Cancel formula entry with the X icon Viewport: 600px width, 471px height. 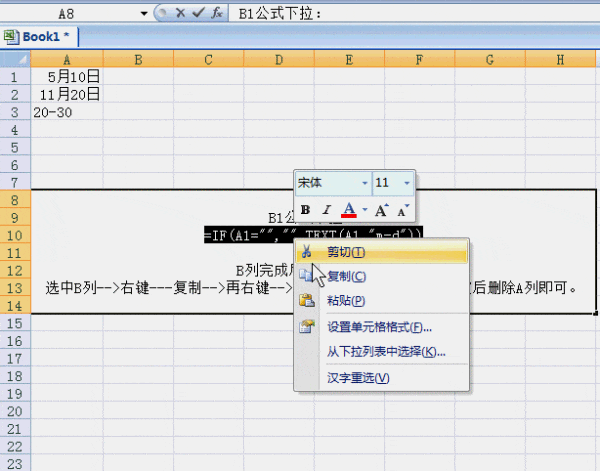pyautogui.click(x=180, y=13)
